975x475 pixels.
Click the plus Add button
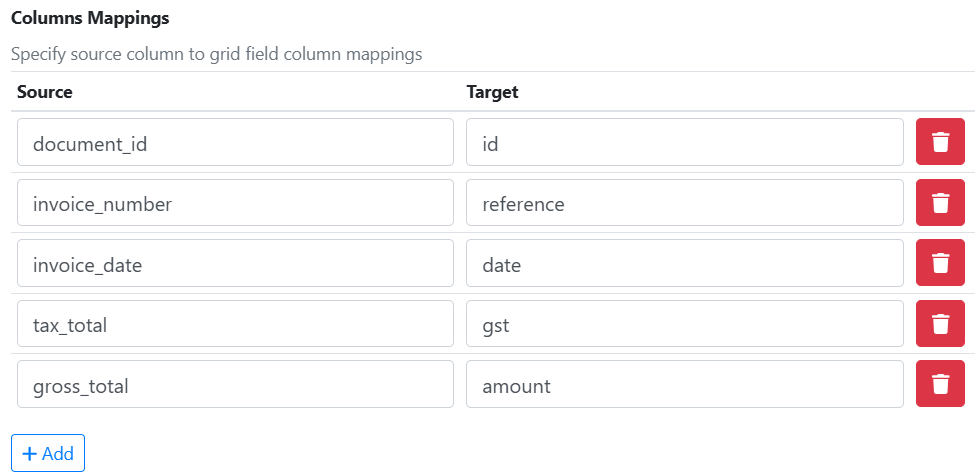tap(48, 453)
